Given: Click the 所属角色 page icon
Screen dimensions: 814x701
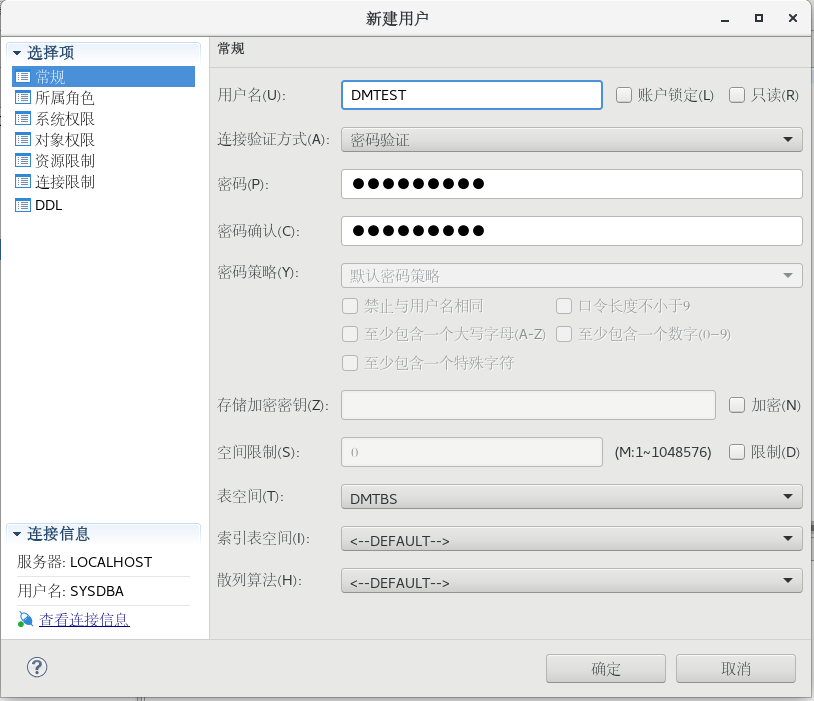Looking at the screenshot, I should point(23,98).
